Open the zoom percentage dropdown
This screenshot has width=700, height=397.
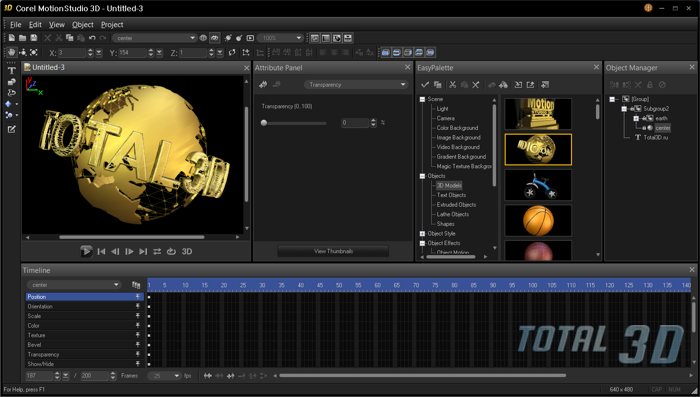tap(281, 38)
